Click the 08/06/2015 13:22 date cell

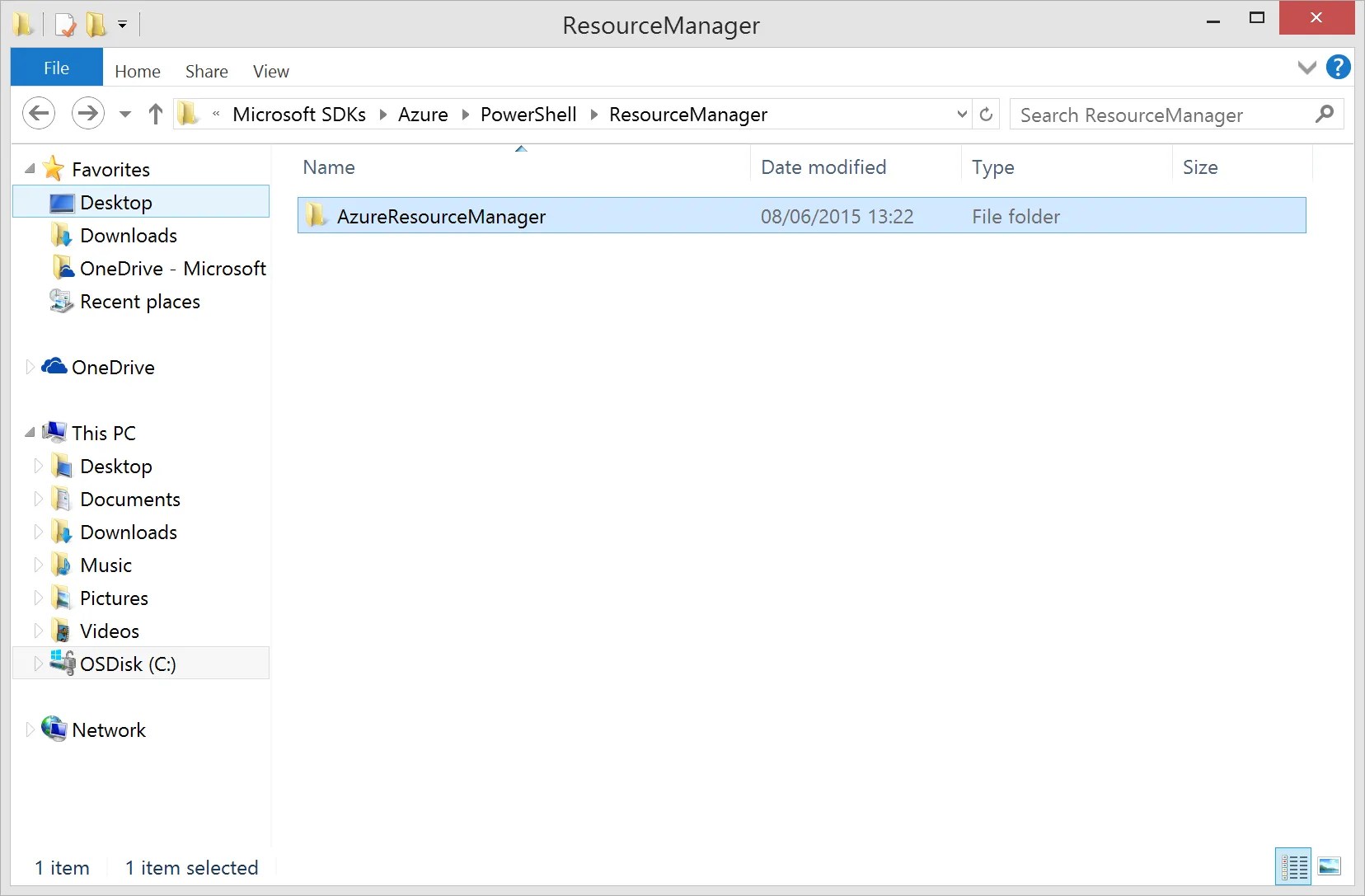click(x=837, y=217)
